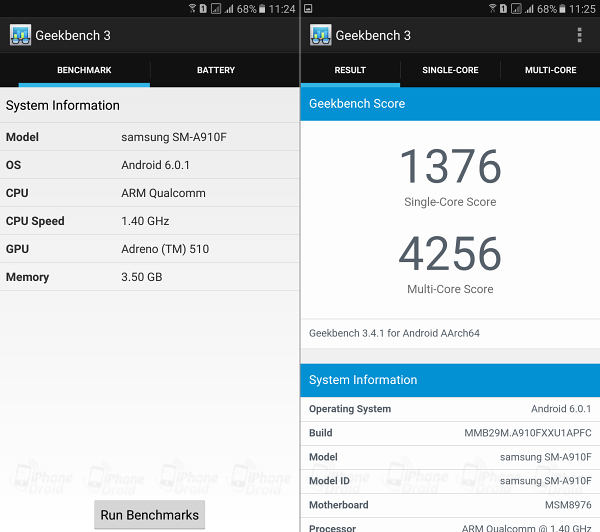Tap the GPU Adreno 510 row
This screenshot has height=532, width=600.
150,249
